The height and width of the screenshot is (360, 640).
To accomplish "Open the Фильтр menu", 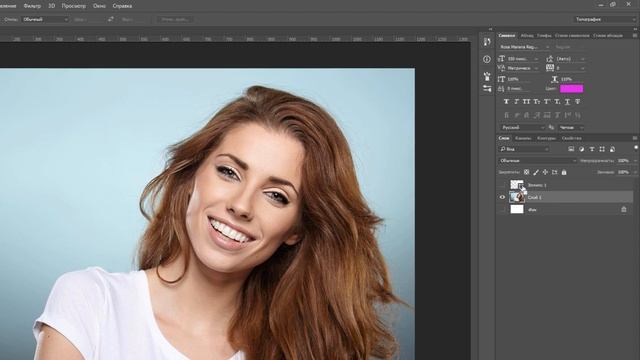I will [32, 6].
